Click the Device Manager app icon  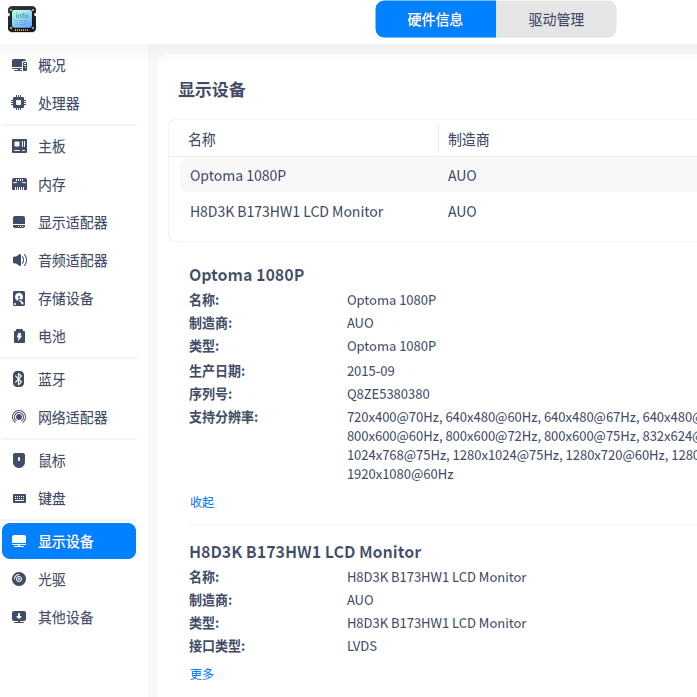click(22, 19)
